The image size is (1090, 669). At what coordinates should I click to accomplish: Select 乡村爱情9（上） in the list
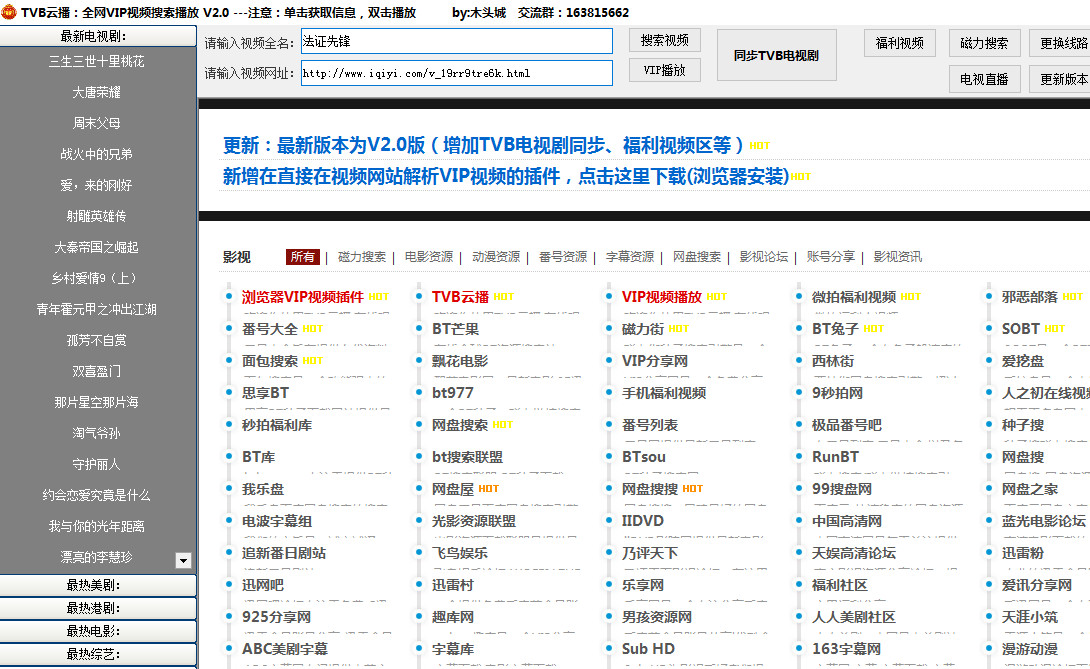tap(97, 278)
